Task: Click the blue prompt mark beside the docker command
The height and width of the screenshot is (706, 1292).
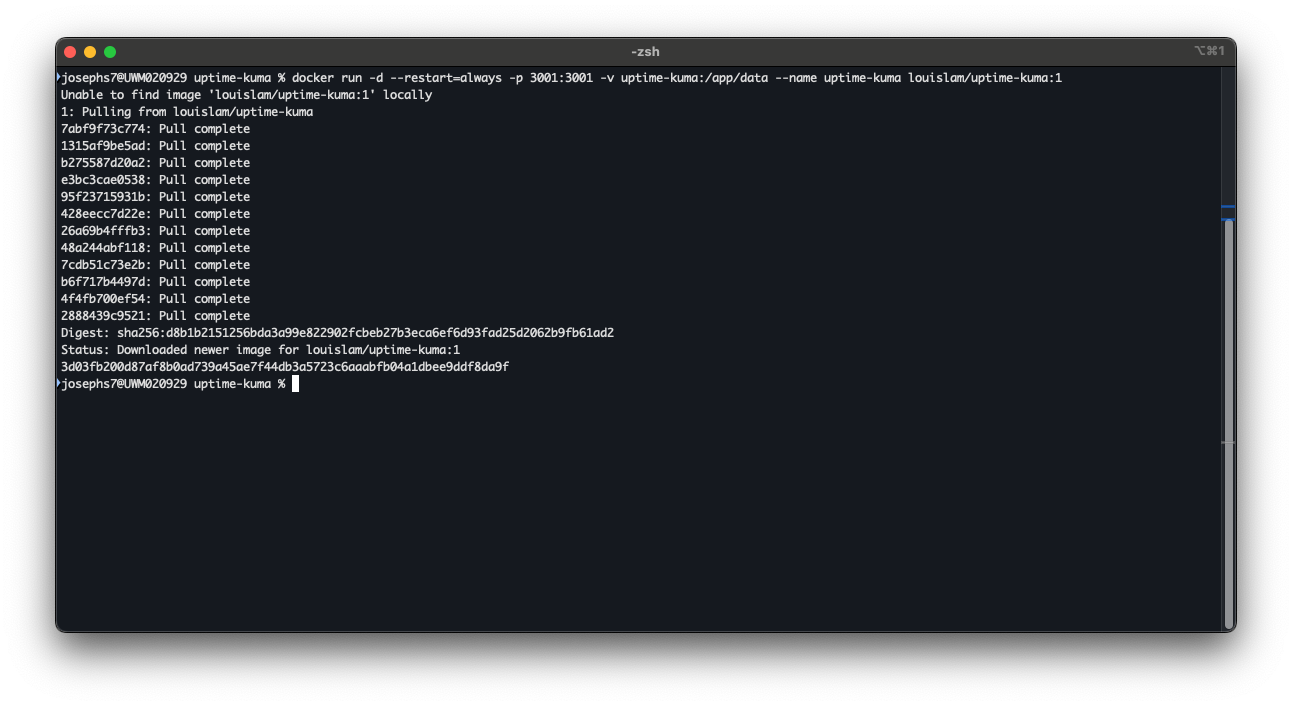Action: point(58,77)
